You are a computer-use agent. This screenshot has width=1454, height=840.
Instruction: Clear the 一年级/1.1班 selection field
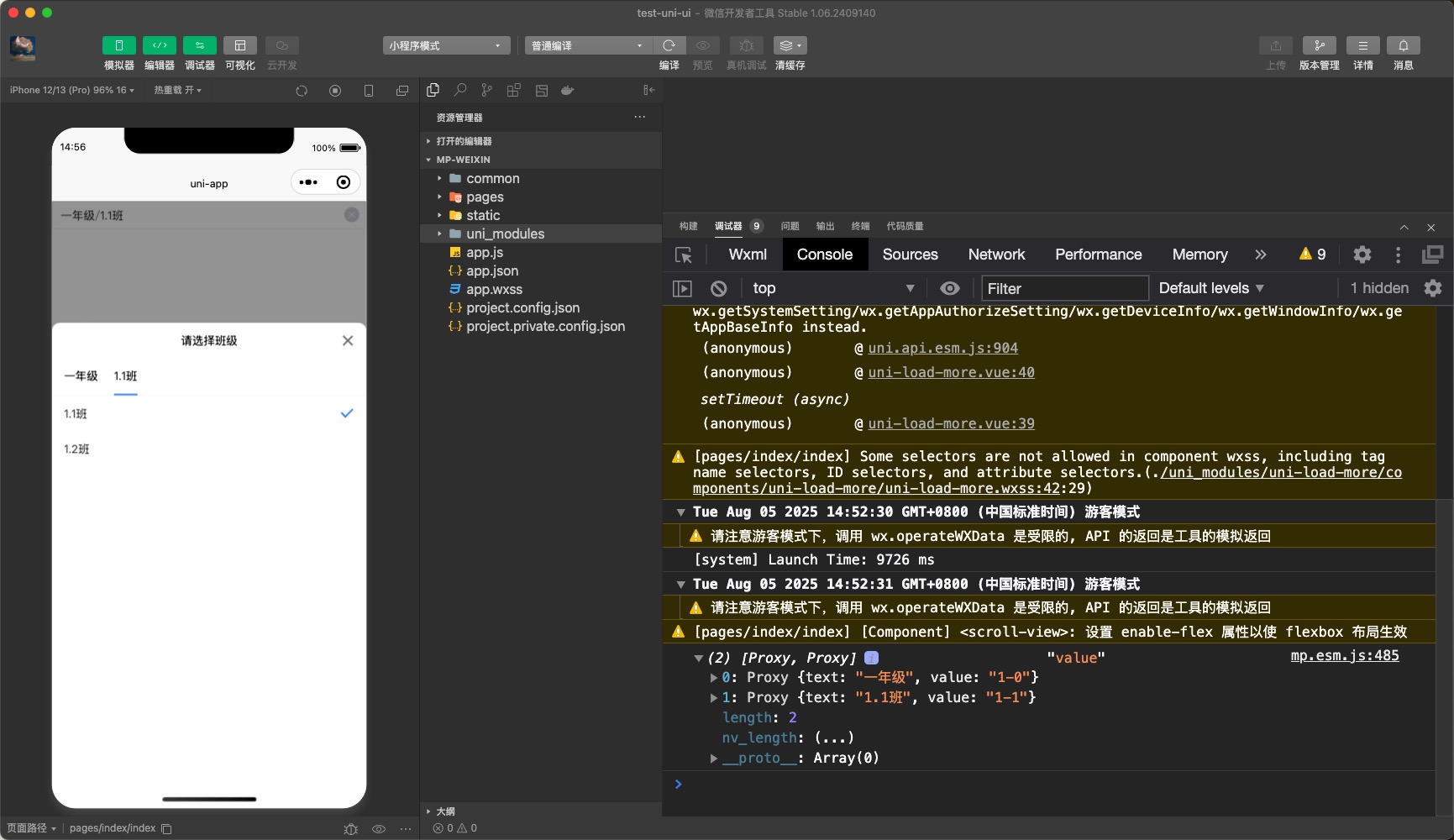click(x=352, y=215)
